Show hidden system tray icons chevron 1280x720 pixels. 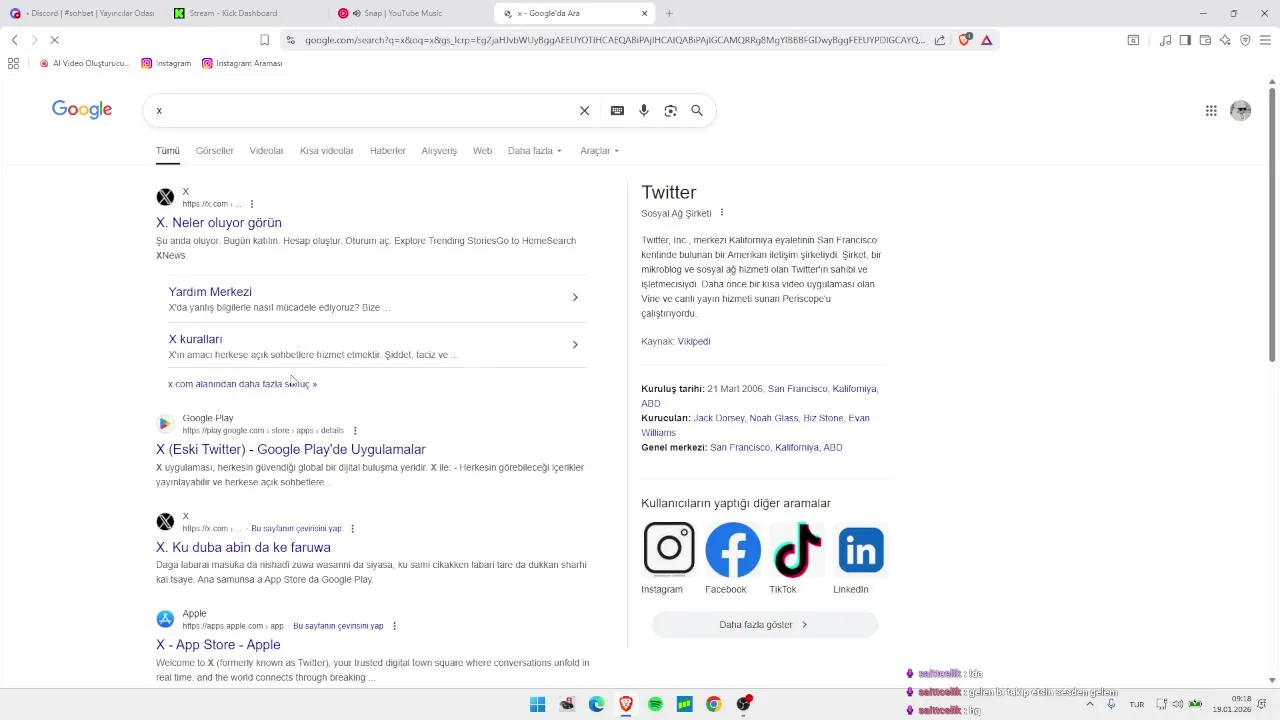pos(1089,704)
